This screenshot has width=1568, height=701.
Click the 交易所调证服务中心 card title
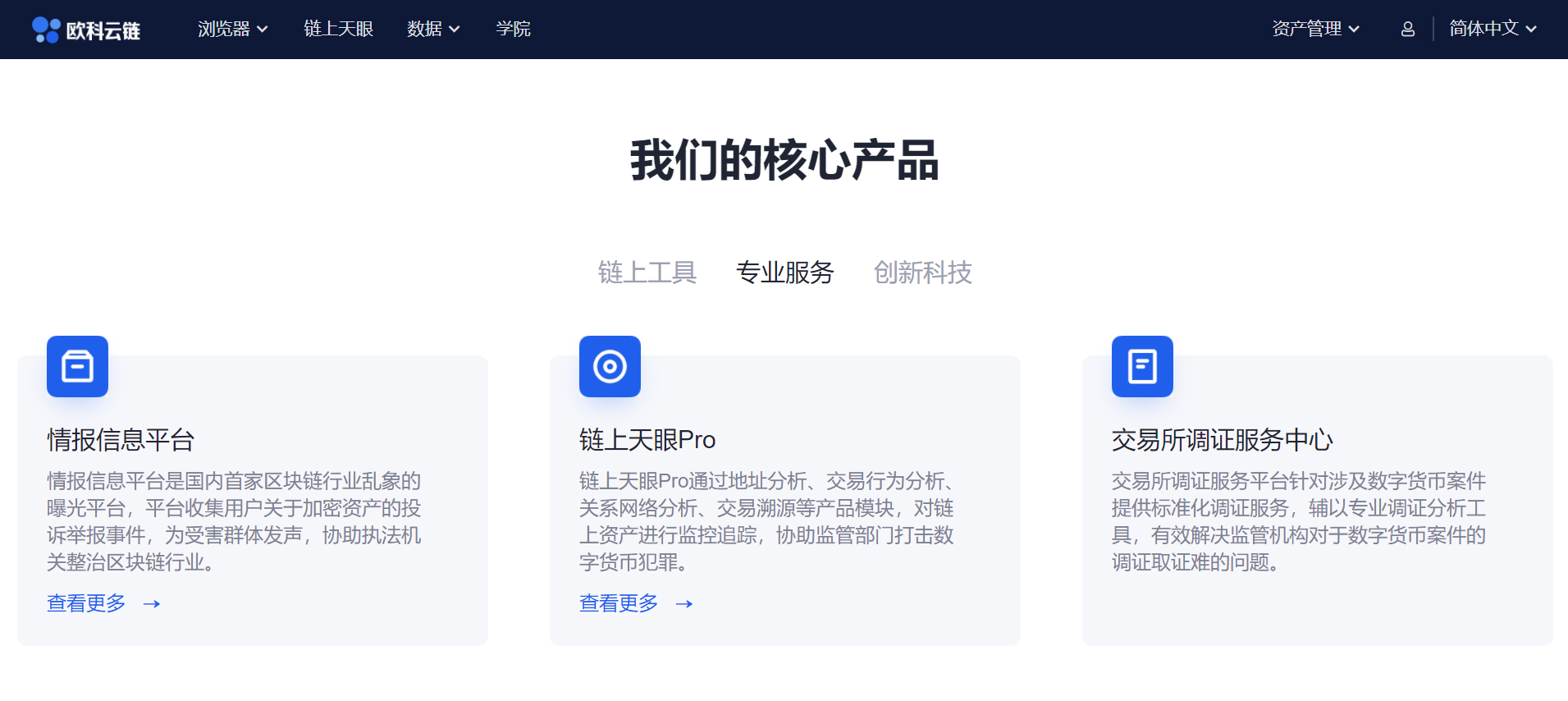coord(1223,440)
